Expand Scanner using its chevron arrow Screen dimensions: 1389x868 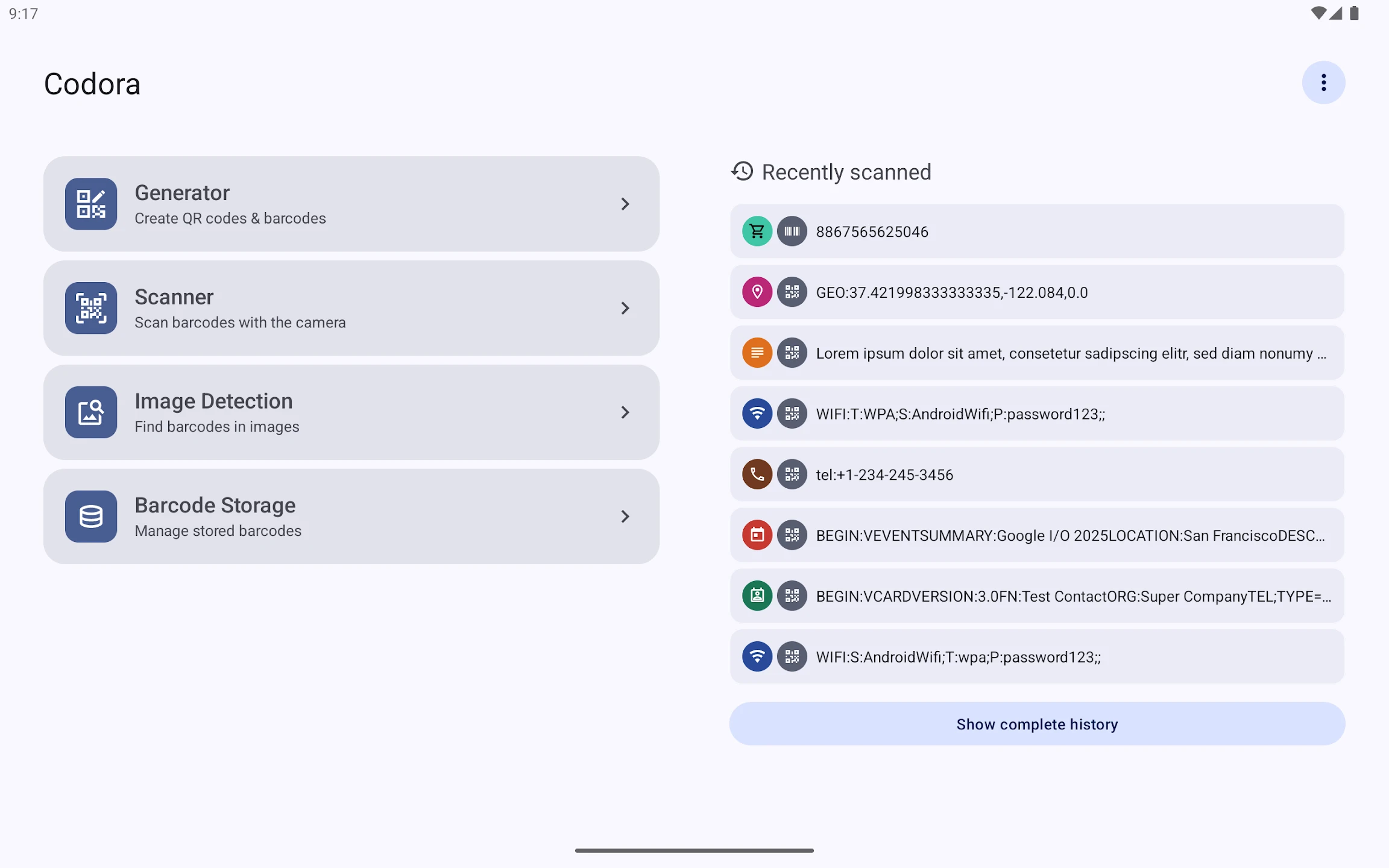pyautogui.click(x=625, y=309)
